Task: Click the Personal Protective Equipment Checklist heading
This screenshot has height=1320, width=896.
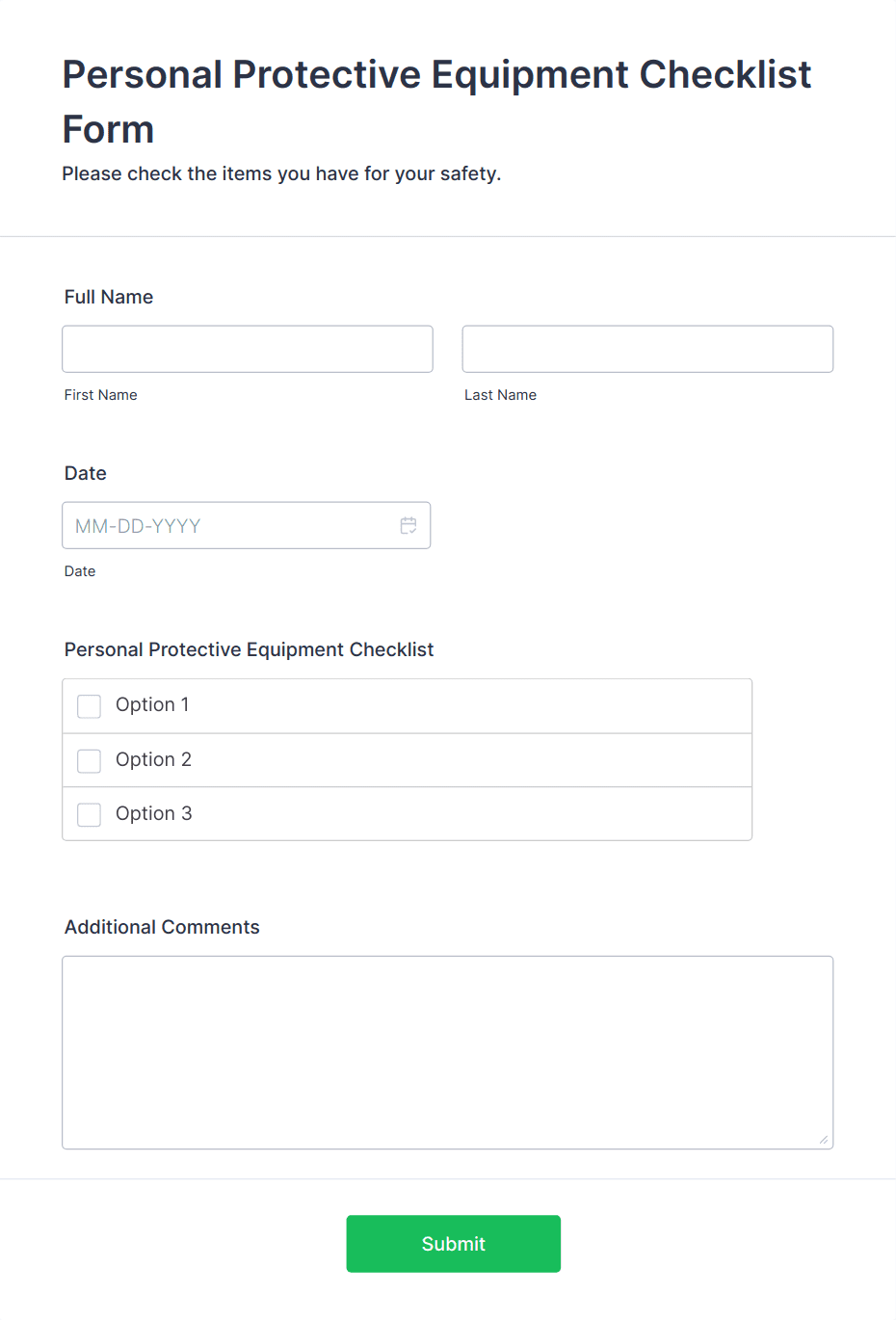Action: click(x=249, y=649)
